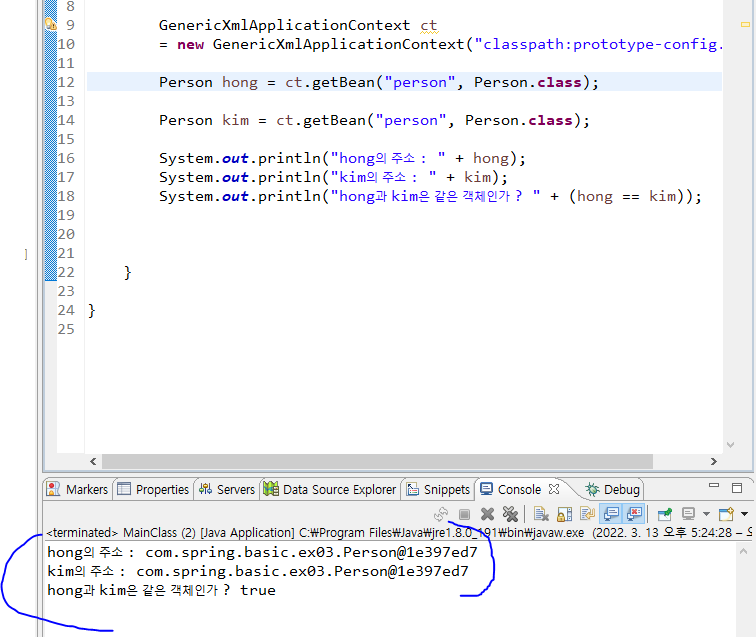Switch to the Snippets tab
This screenshot has width=756, height=637.
438,489
